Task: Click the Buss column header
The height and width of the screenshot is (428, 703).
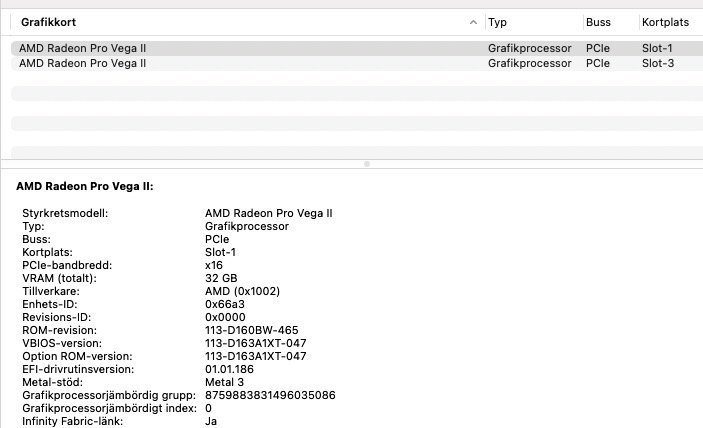Action: [598, 22]
